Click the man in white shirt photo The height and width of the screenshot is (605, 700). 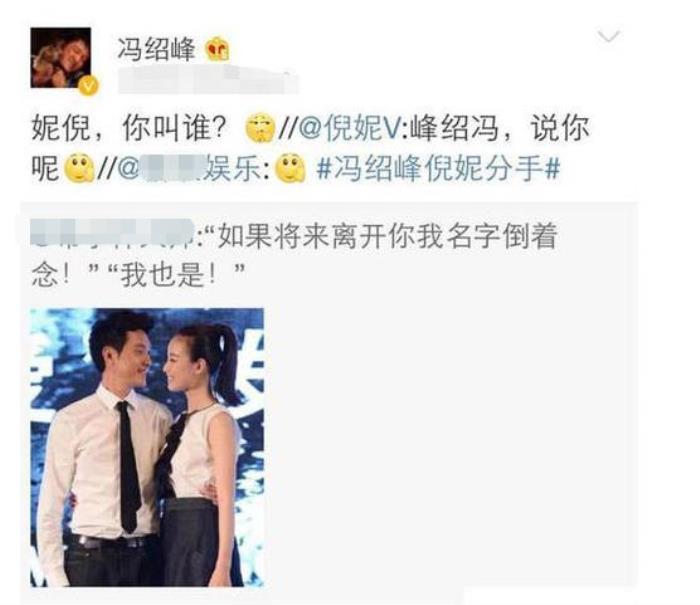pos(103,460)
